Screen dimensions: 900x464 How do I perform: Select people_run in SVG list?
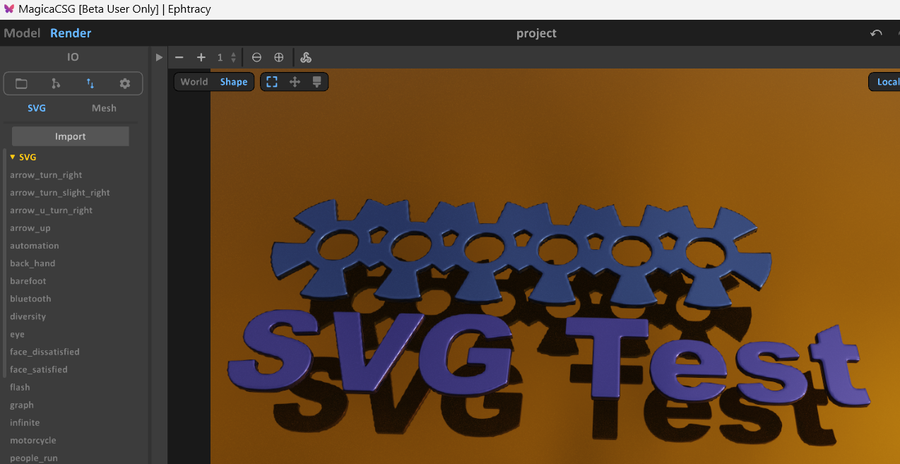[x=33, y=458]
